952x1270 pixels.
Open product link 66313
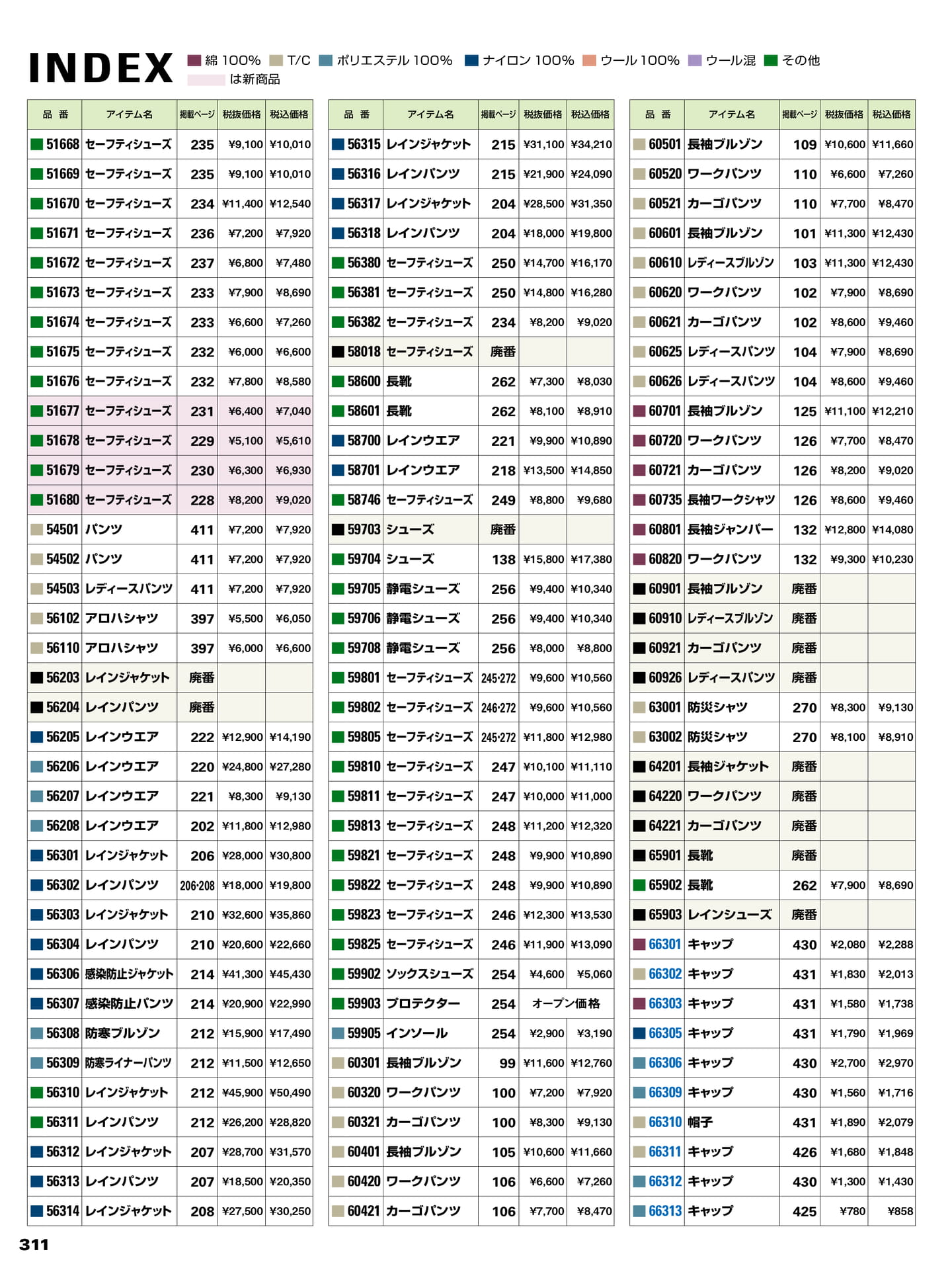coord(664,1211)
